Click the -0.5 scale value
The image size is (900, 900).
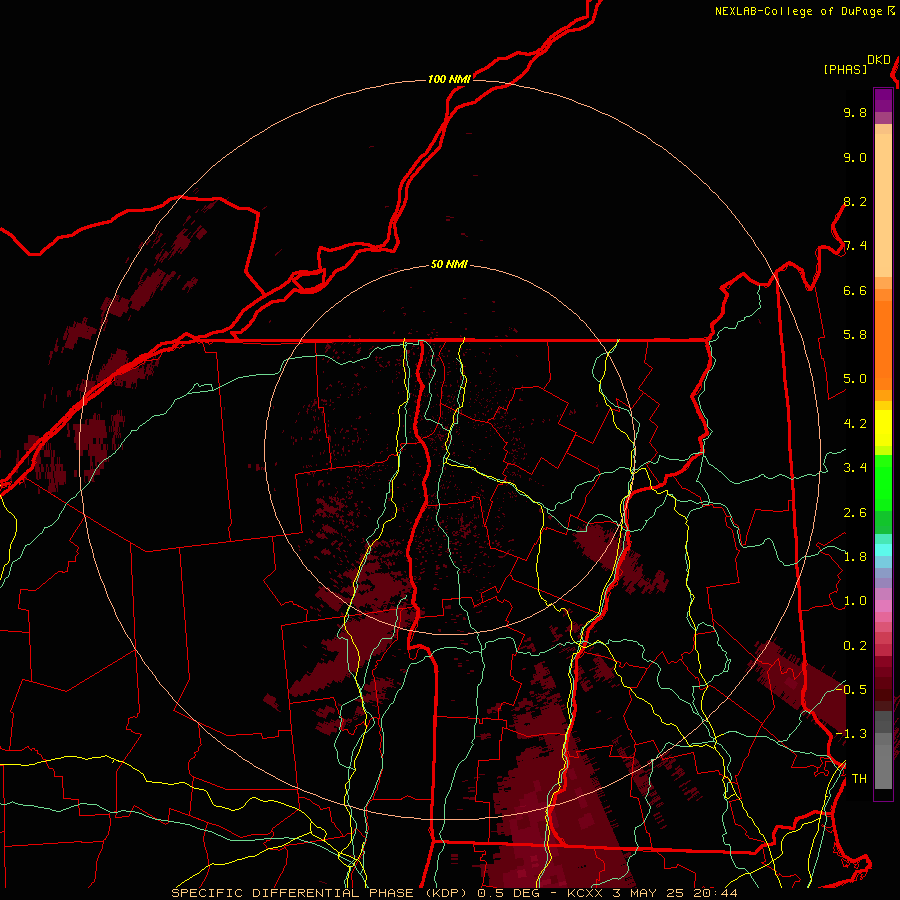[x=851, y=690]
